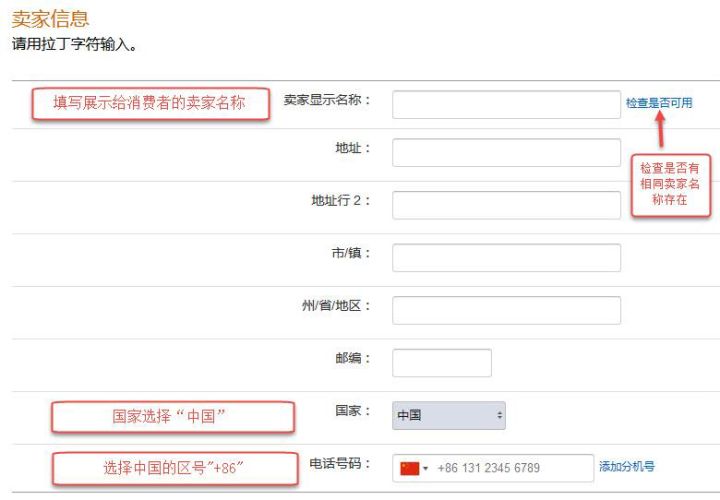Focus the 卖家显示名称 input field
Viewport: 720px width, 500px height.
click(x=506, y=105)
